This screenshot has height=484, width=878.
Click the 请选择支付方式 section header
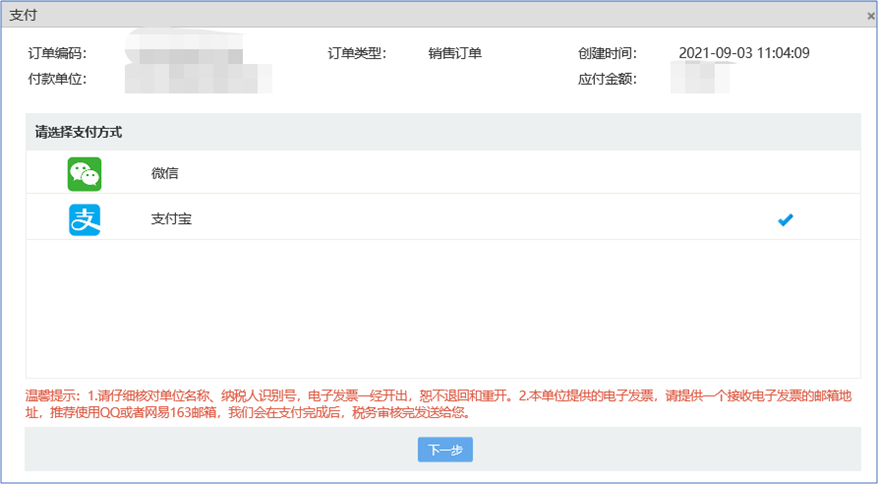[x=79, y=132]
